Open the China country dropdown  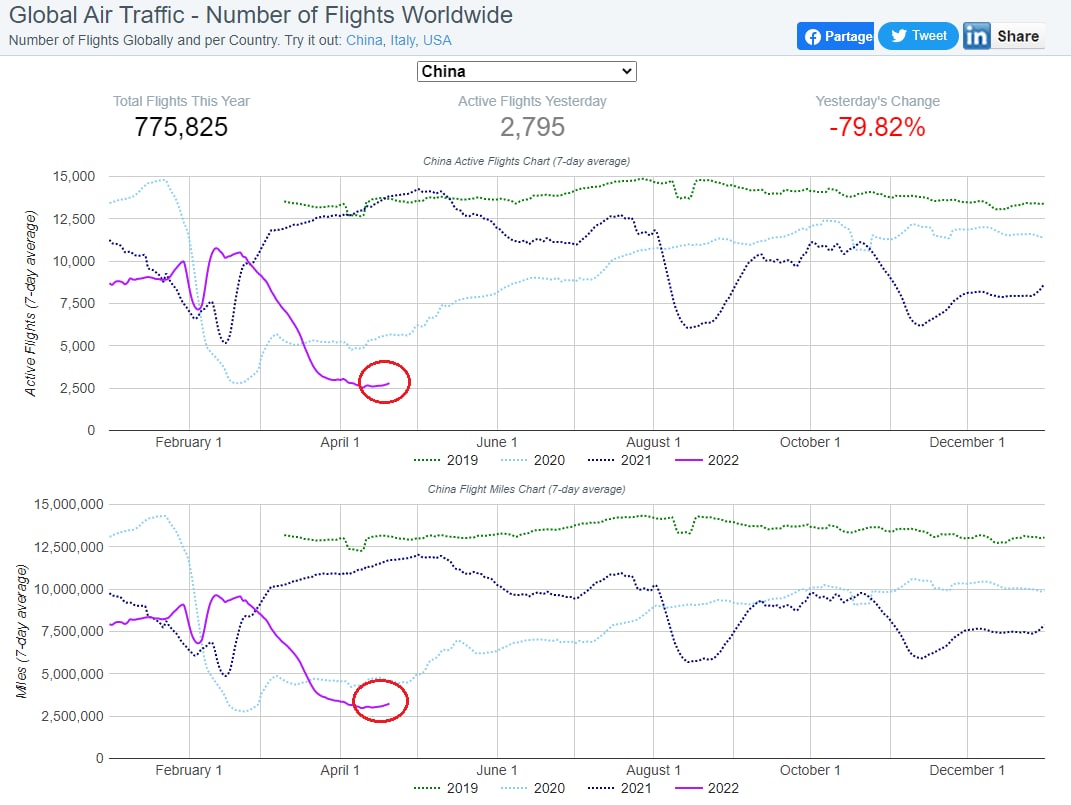pyautogui.click(x=527, y=72)
